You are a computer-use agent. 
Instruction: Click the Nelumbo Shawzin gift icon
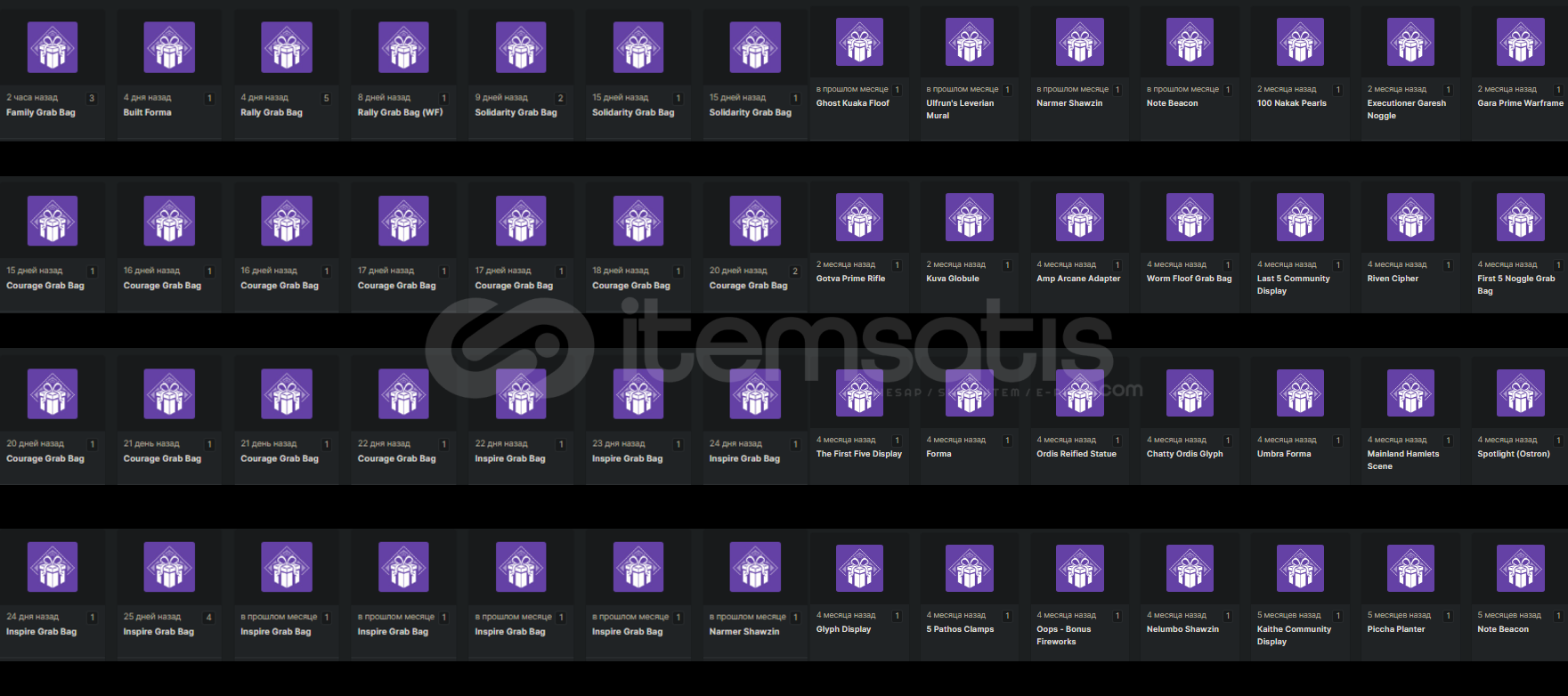[x=1190, y=568]
